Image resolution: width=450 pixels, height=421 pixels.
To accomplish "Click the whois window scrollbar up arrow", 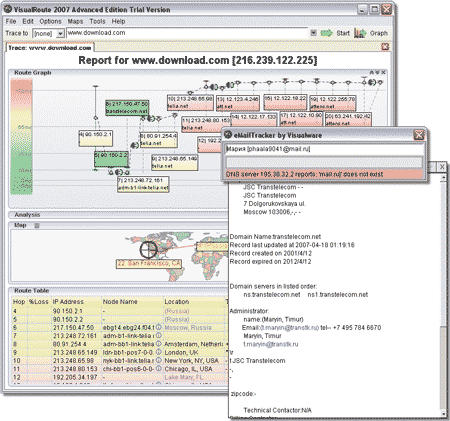I will 443,178.
